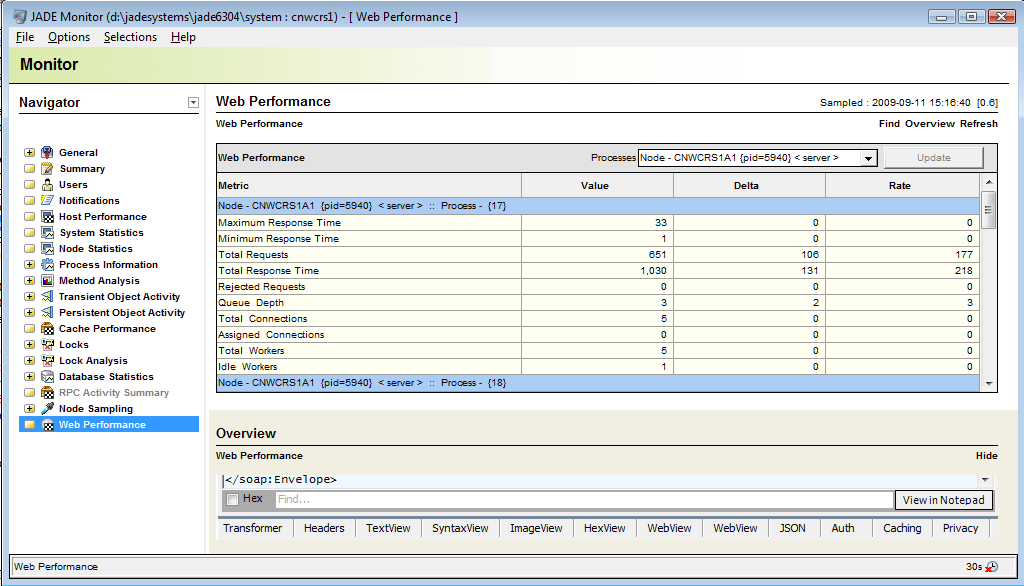Click the Database Statistics icon

click(47, 376)
